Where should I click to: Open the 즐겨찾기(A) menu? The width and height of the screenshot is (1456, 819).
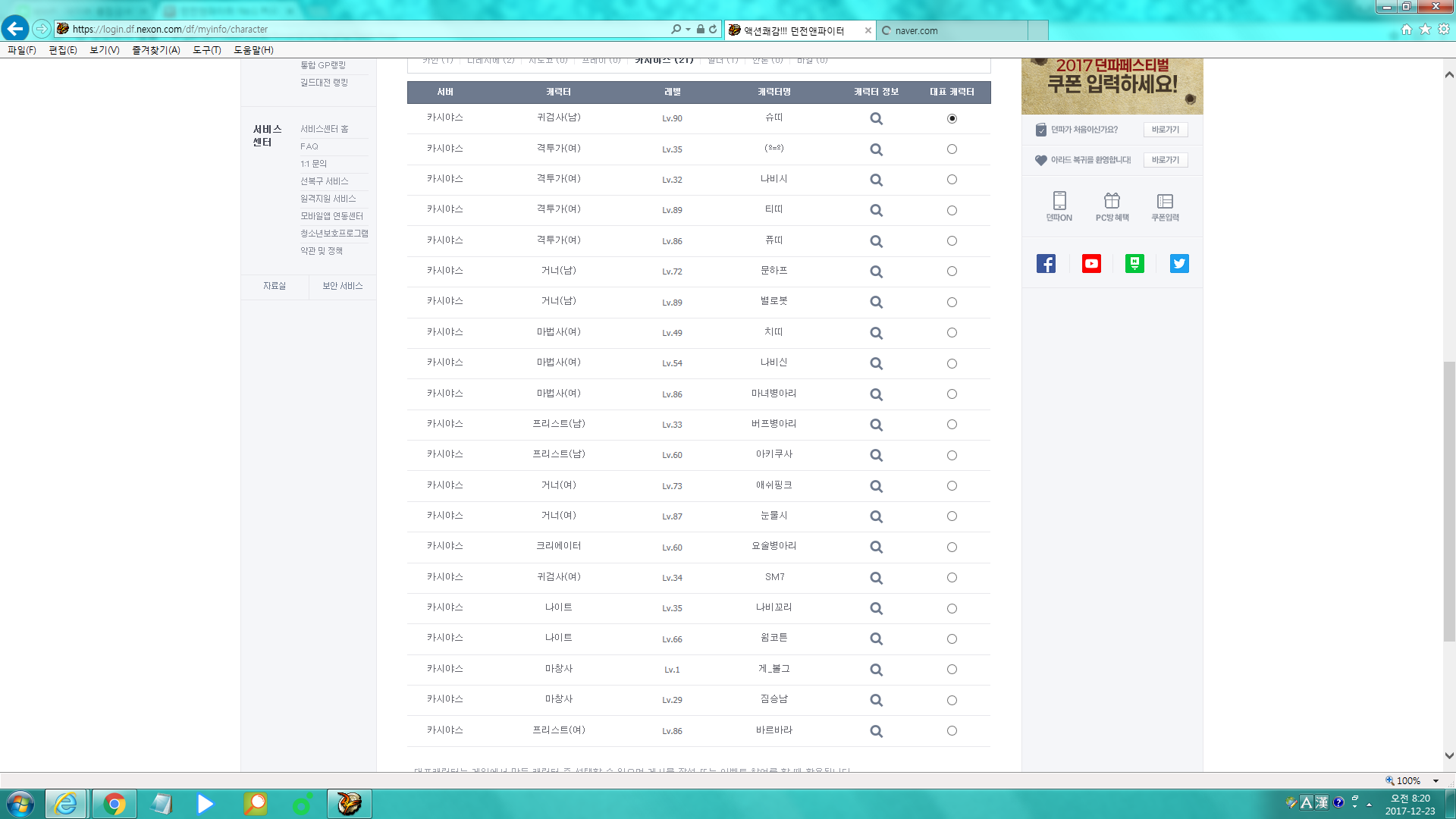point(155,50)
